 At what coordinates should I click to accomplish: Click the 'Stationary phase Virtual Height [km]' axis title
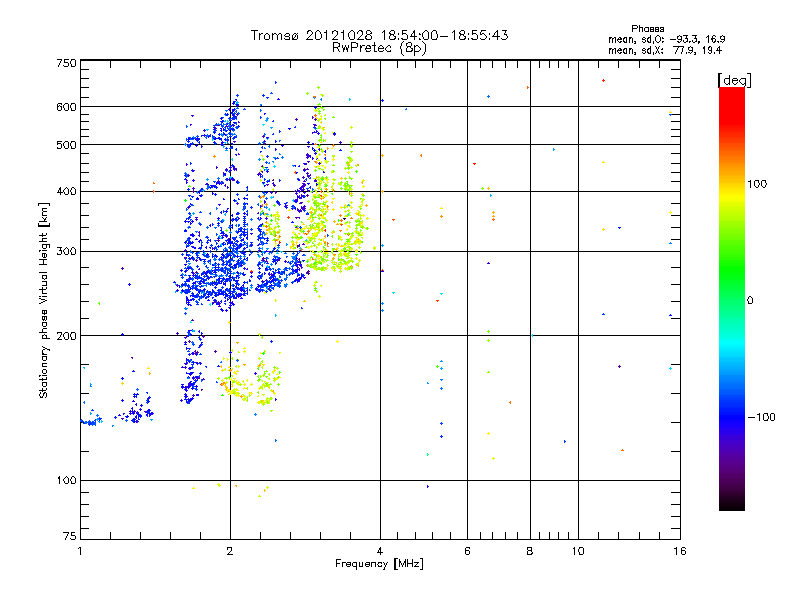[44, 300]
